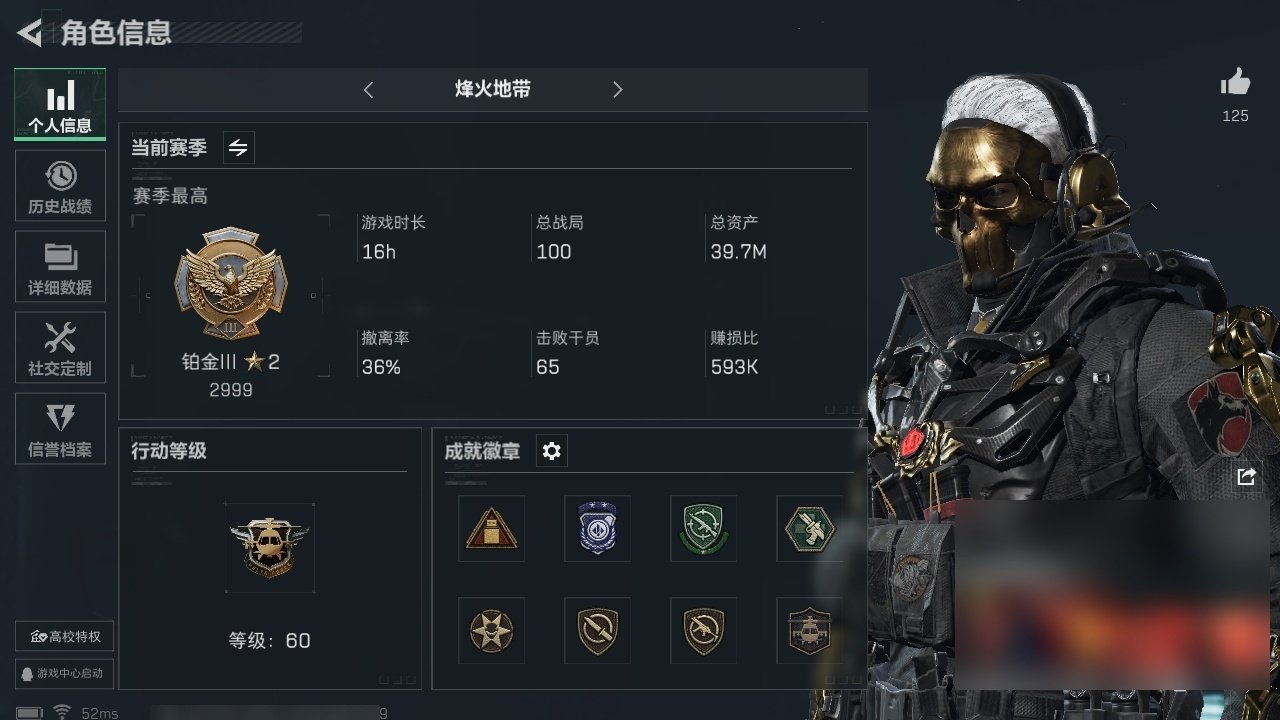Select the green crosshair shield badge
Viewport: 1280px width, 720px height.
point(704,528)
